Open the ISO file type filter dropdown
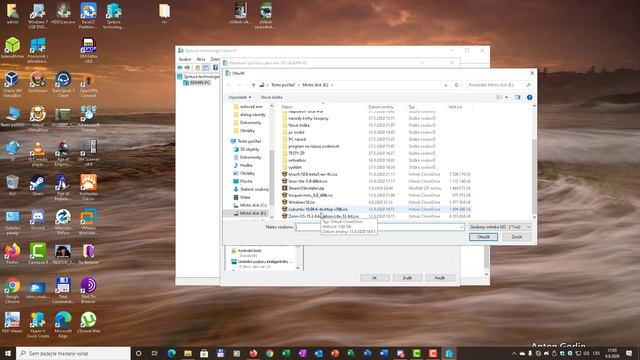 [x=500, y=227]
